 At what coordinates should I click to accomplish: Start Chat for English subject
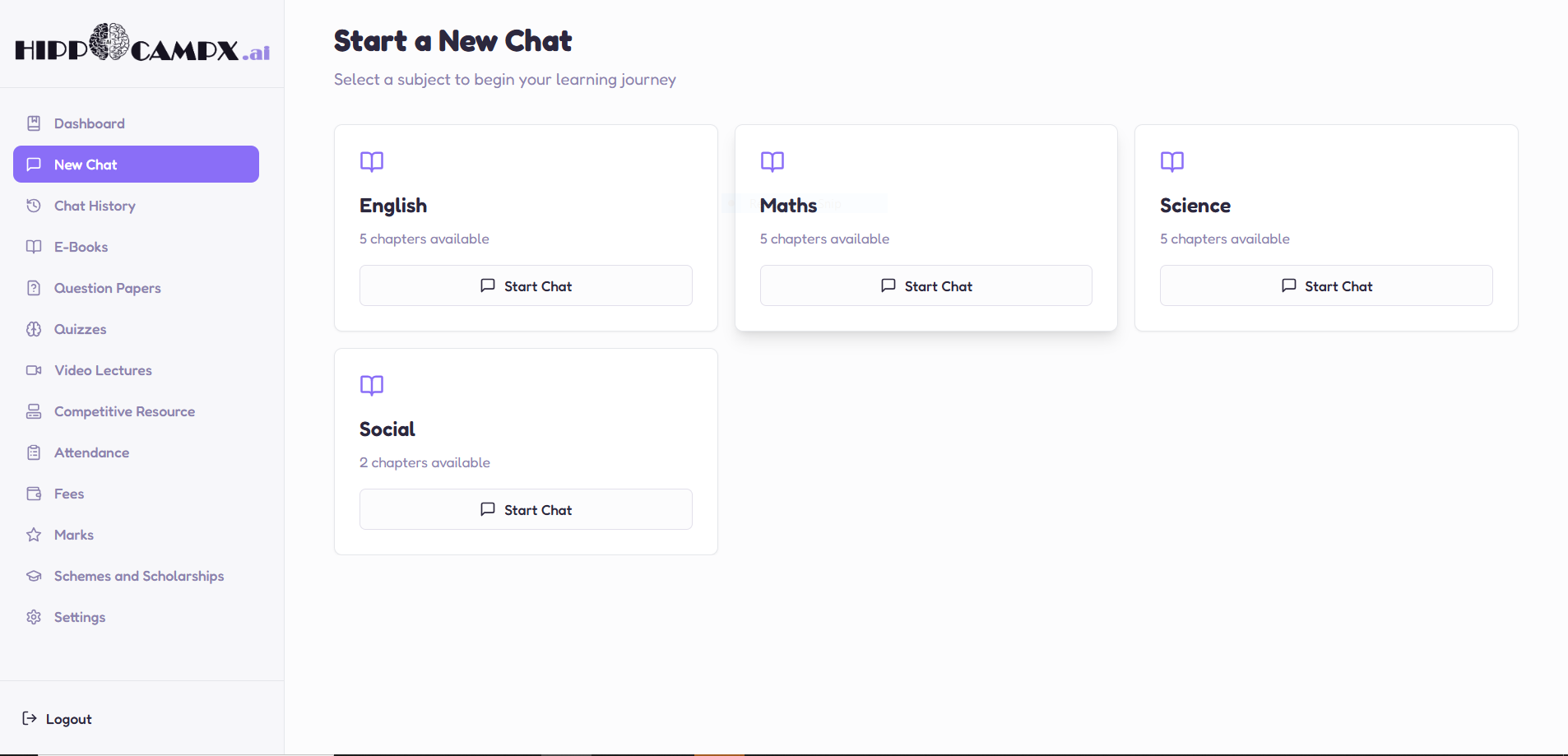[526, 285]
